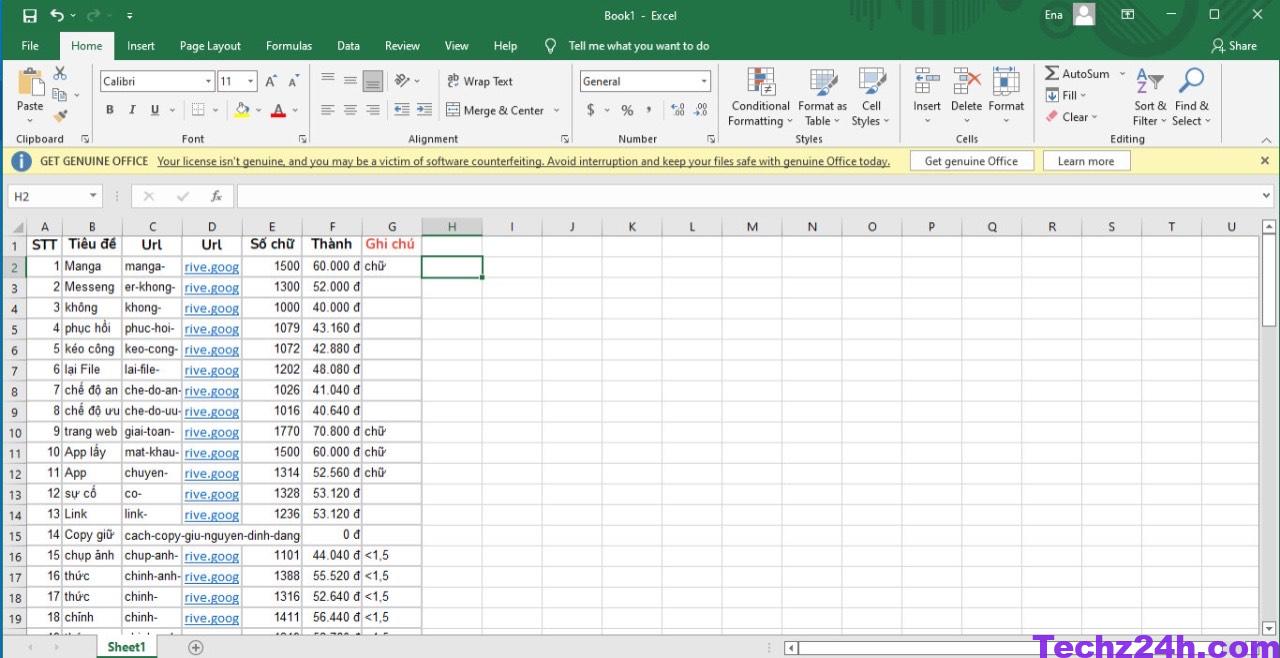Viewport: 1280px width, 658px height.
Task: Click the Get genuine Office button
Action: [x=971, y=161]
